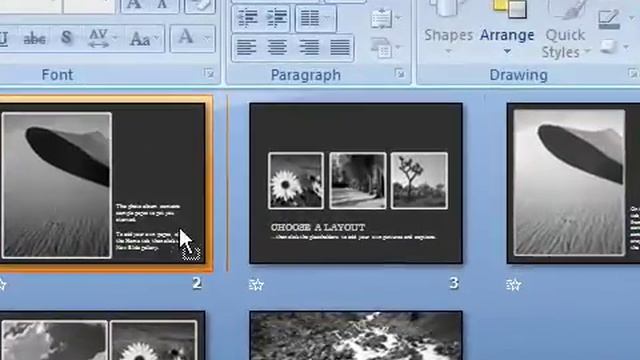This screenshot has width=640, height=360.
Task: Apply the font color A button
Action: click(x=185, y=38)
